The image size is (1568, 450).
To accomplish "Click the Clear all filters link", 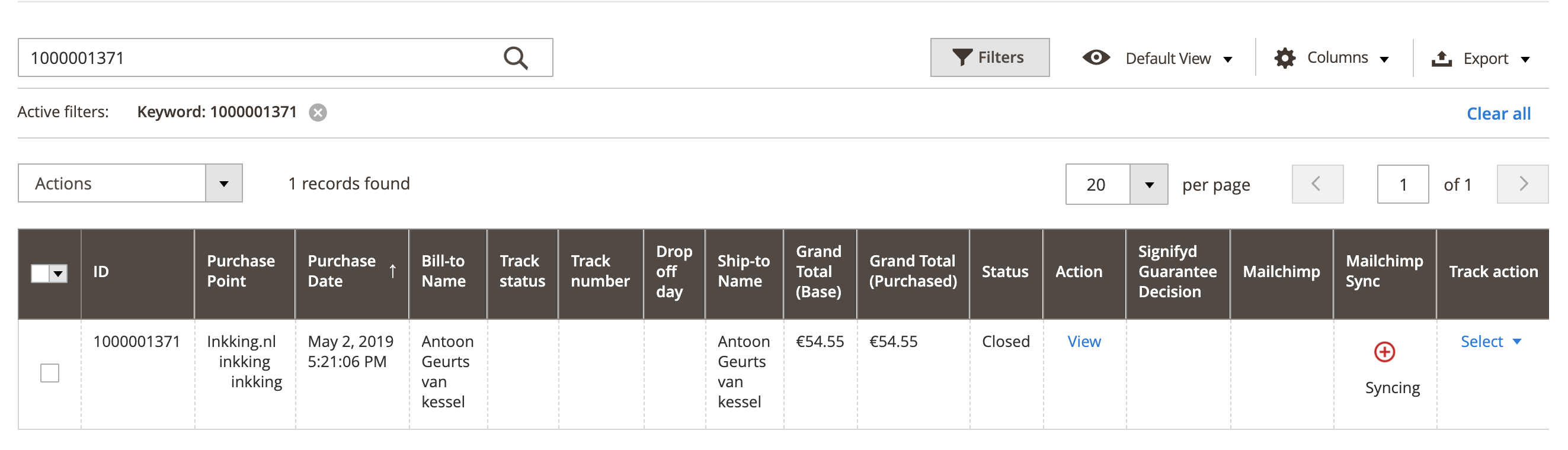I will (1498, 114).
